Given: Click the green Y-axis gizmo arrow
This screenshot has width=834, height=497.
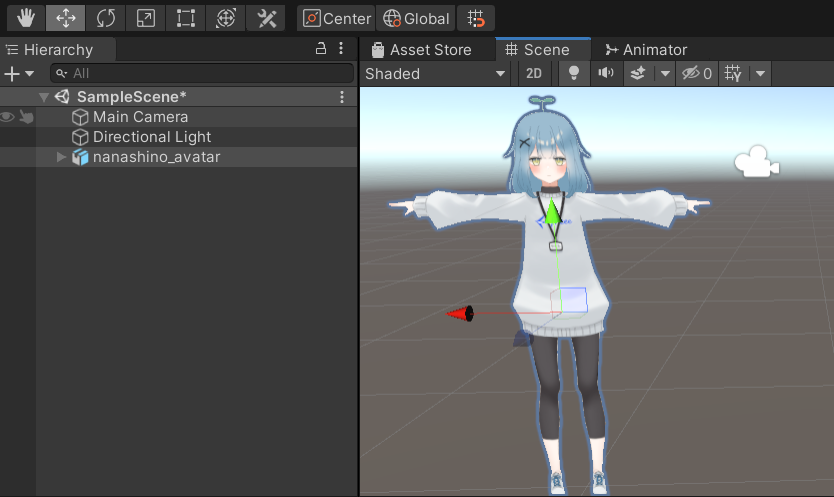Looking at the screenshot, I should coord(553,211).
